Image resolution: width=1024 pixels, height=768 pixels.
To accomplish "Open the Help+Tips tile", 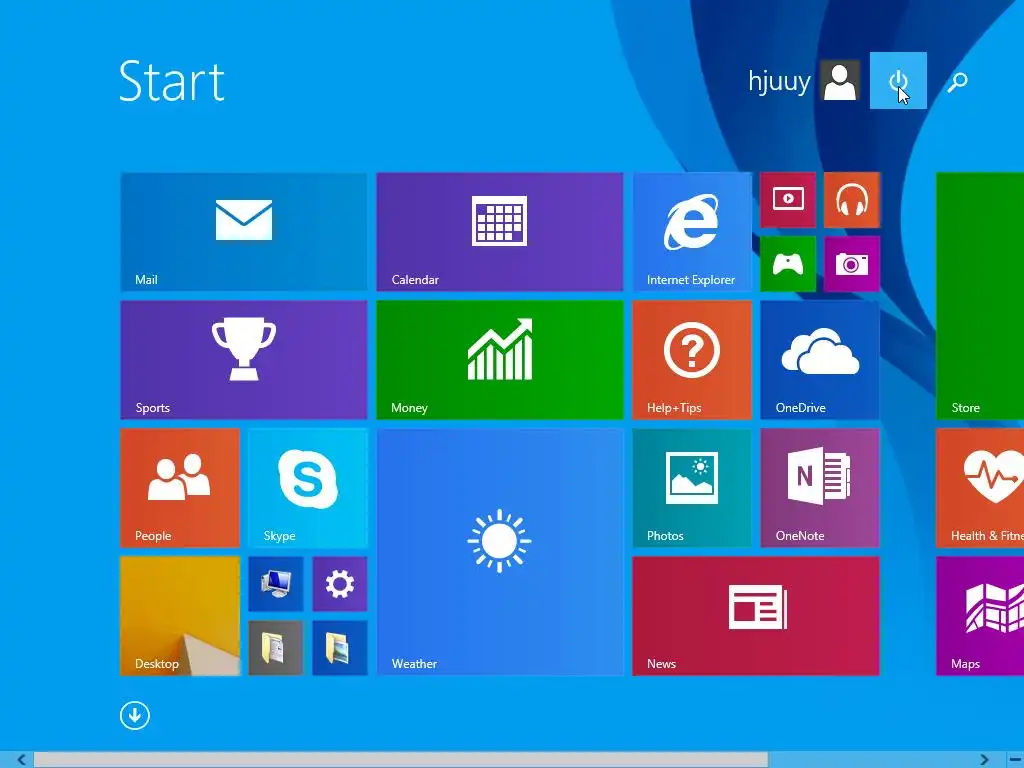I will point(692,360).
